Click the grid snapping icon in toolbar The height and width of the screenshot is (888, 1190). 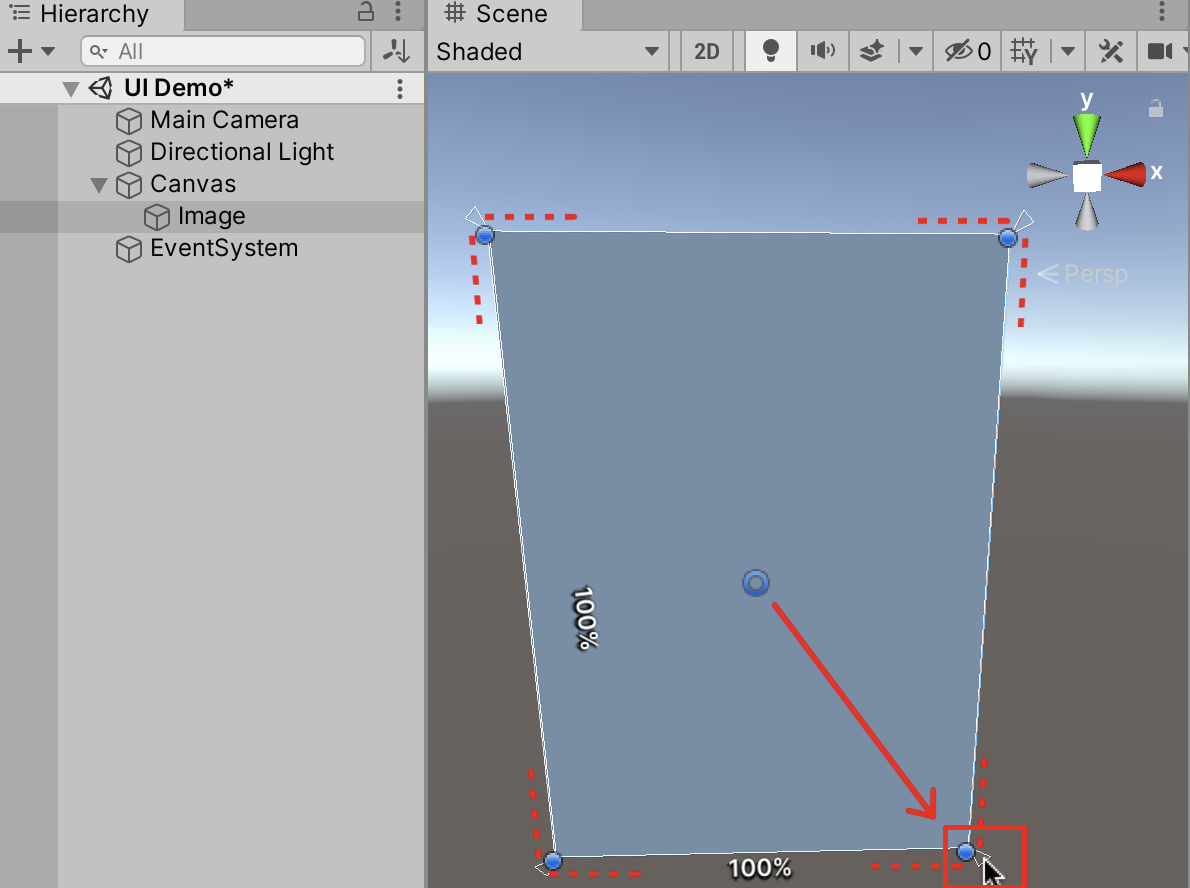point(1024,51)
